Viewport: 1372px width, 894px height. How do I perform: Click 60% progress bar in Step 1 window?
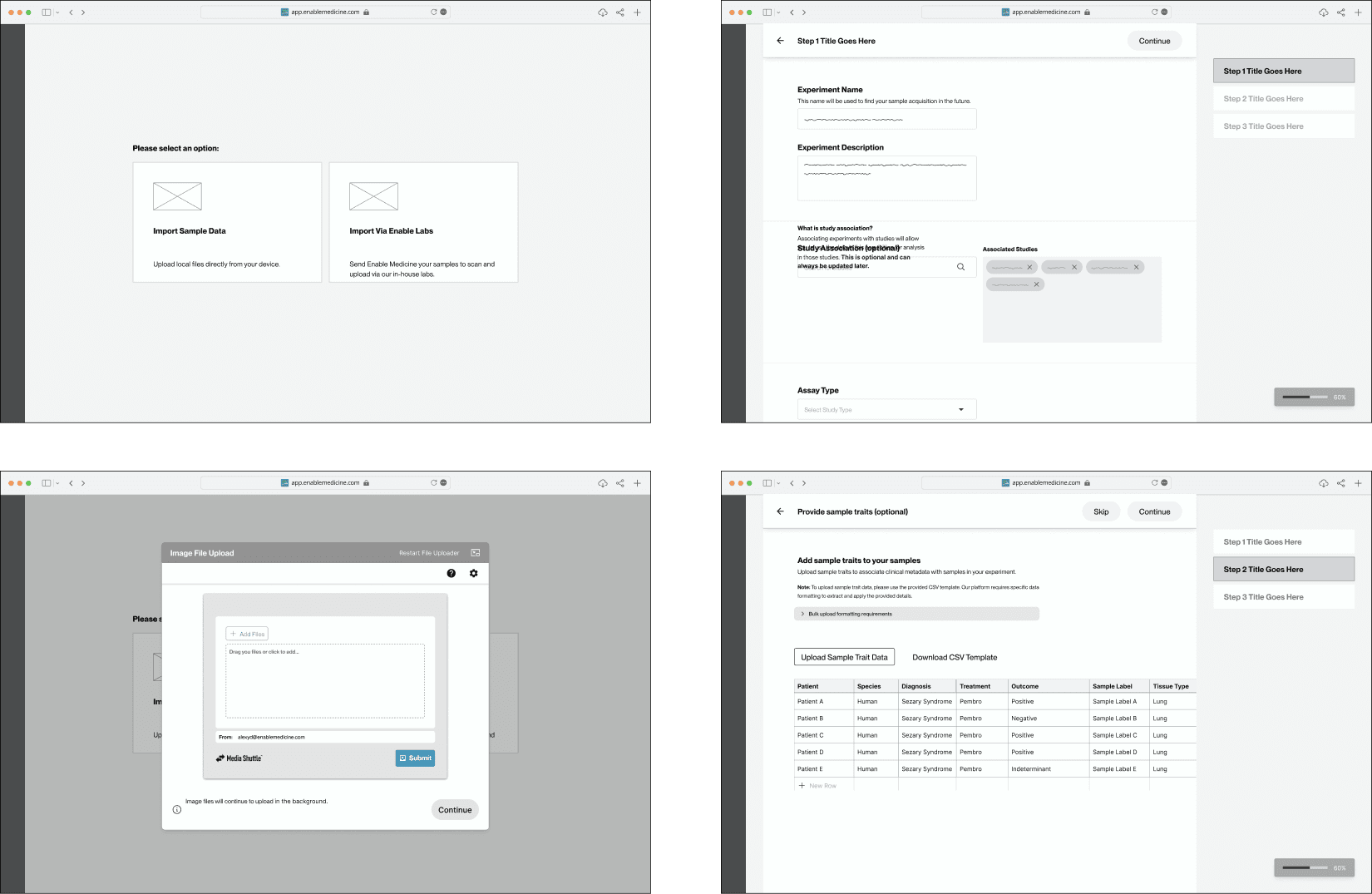(1314, 398)
